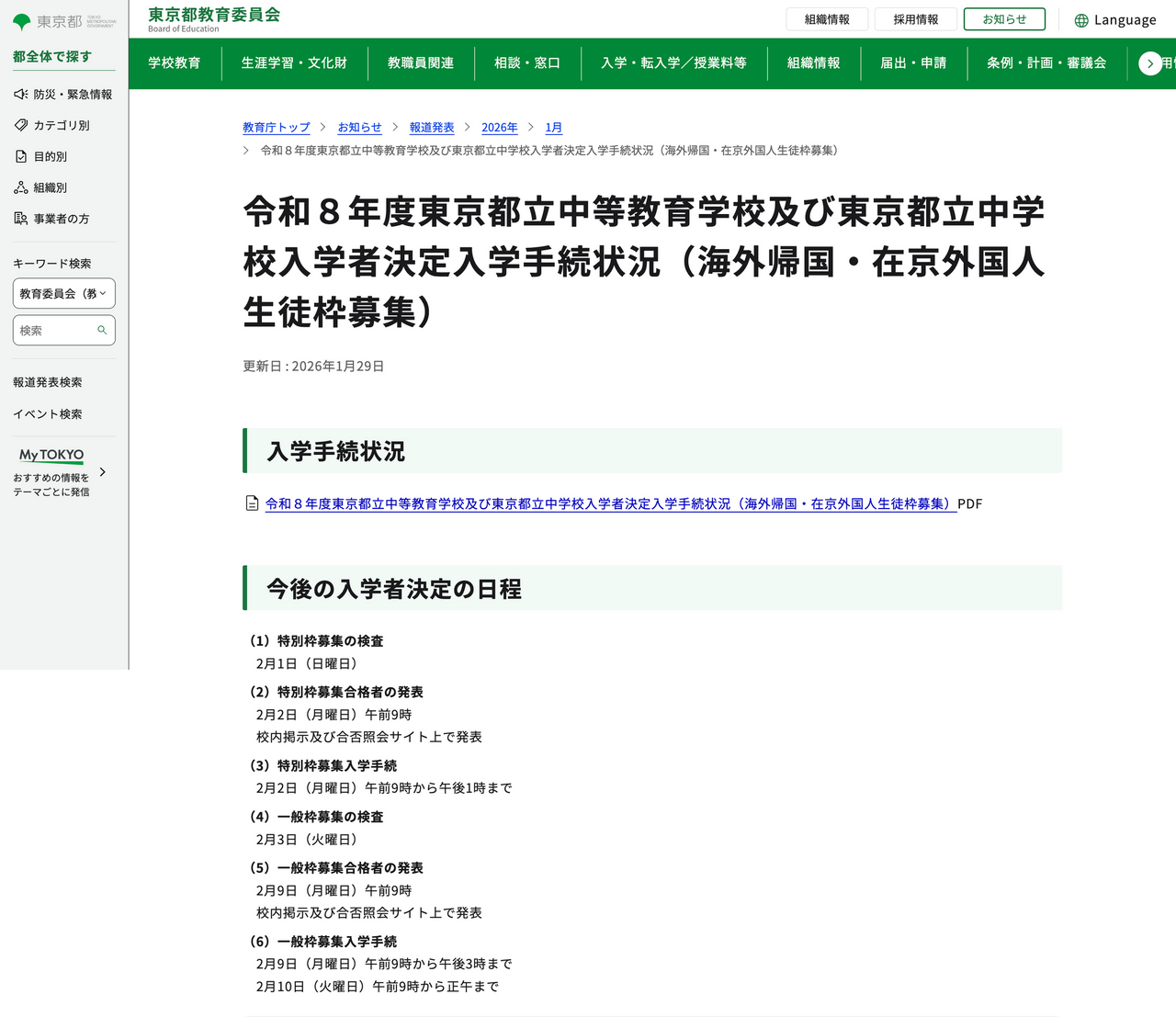The width and height of the screenshot is (1176, 1017).
Task: Open イベント検索 in the sidebar
Action: click(48, 414)
